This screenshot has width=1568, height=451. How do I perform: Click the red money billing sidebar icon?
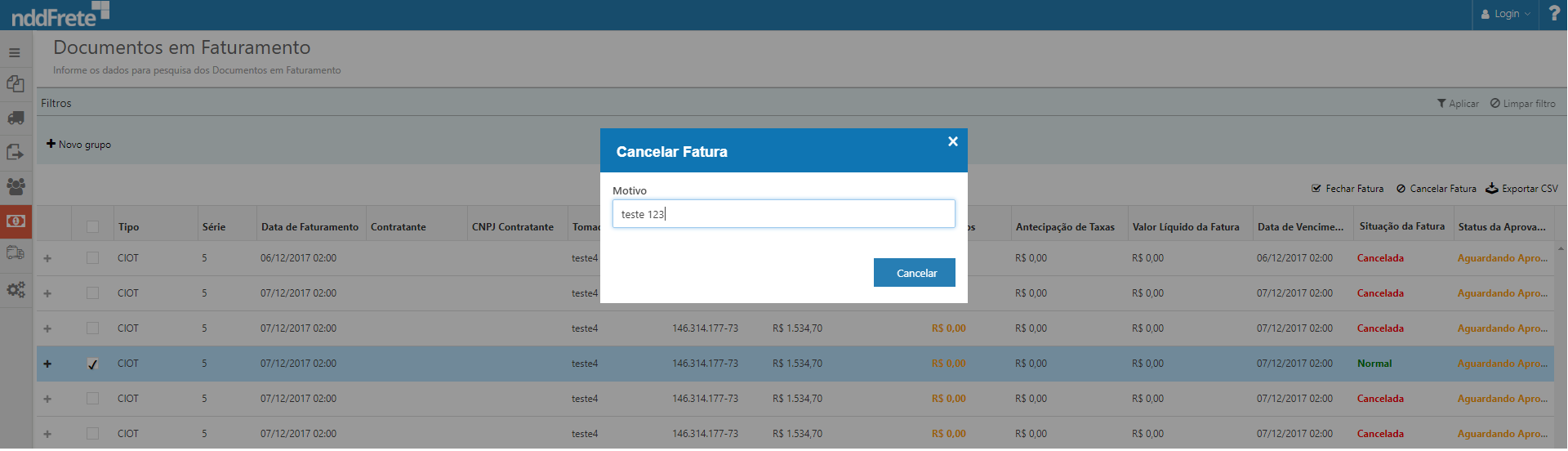(x=16, y=221)
